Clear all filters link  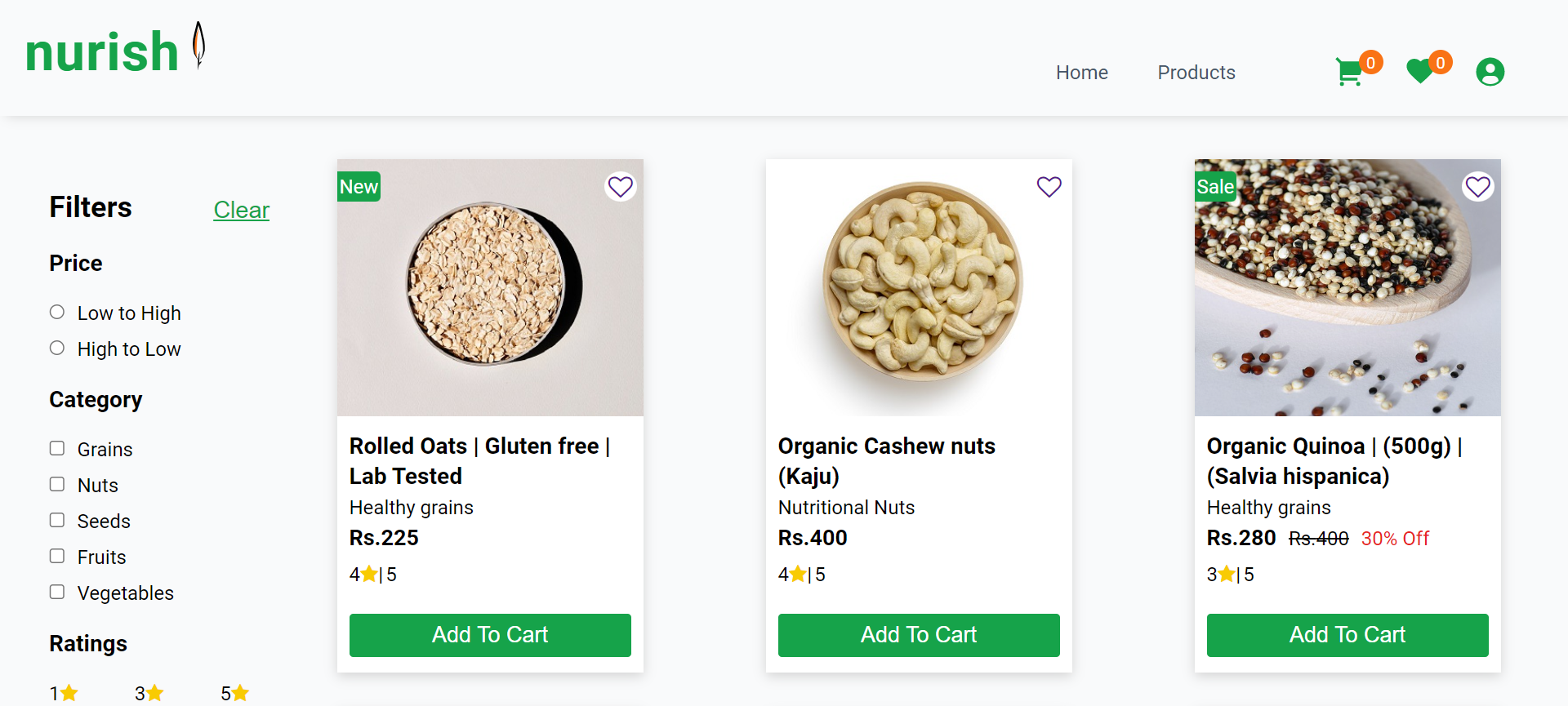point(242,210)
